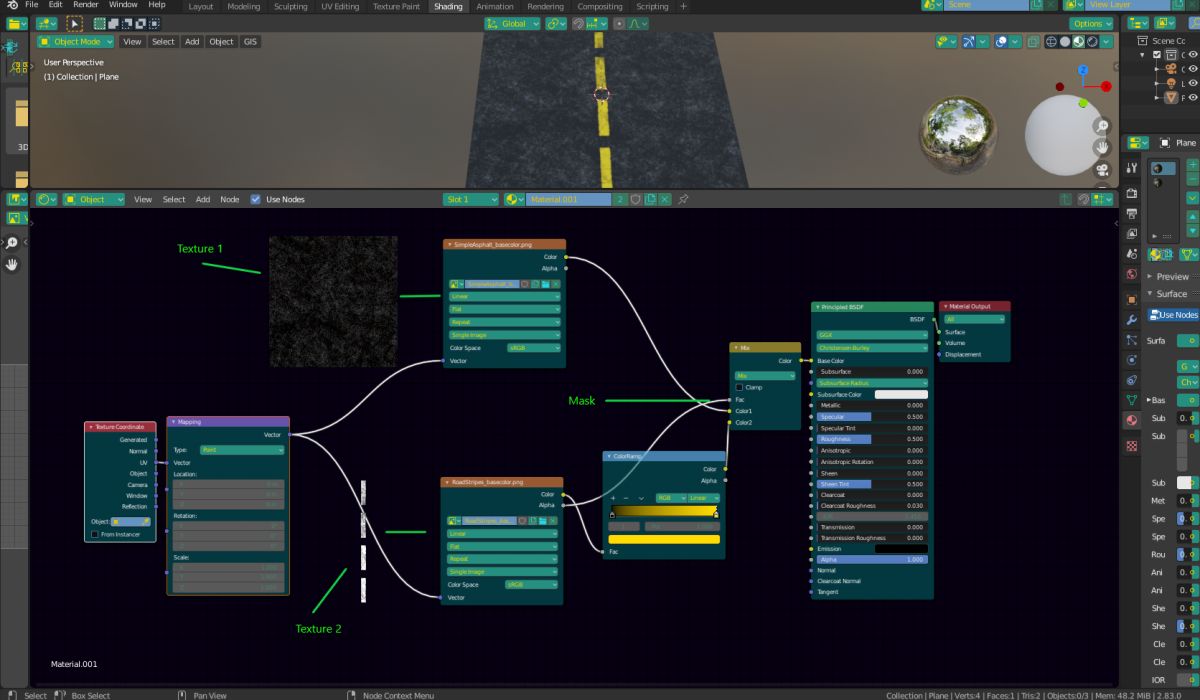Switch viewport shading to wireframe

[1052, 42]
